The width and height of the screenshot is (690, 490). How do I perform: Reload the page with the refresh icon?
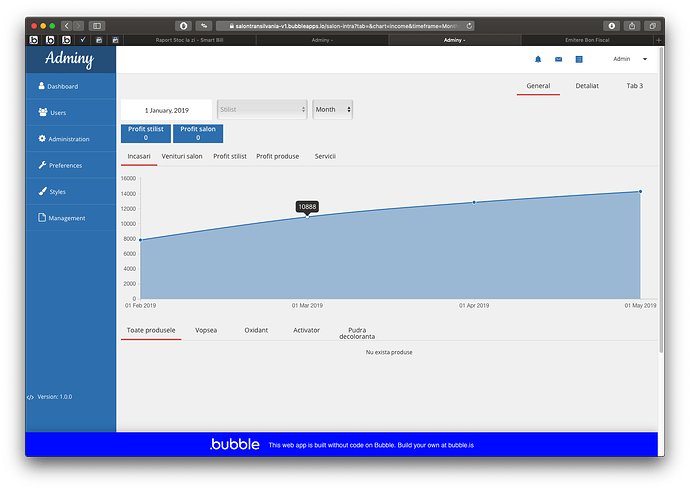[x=469, y=26]
